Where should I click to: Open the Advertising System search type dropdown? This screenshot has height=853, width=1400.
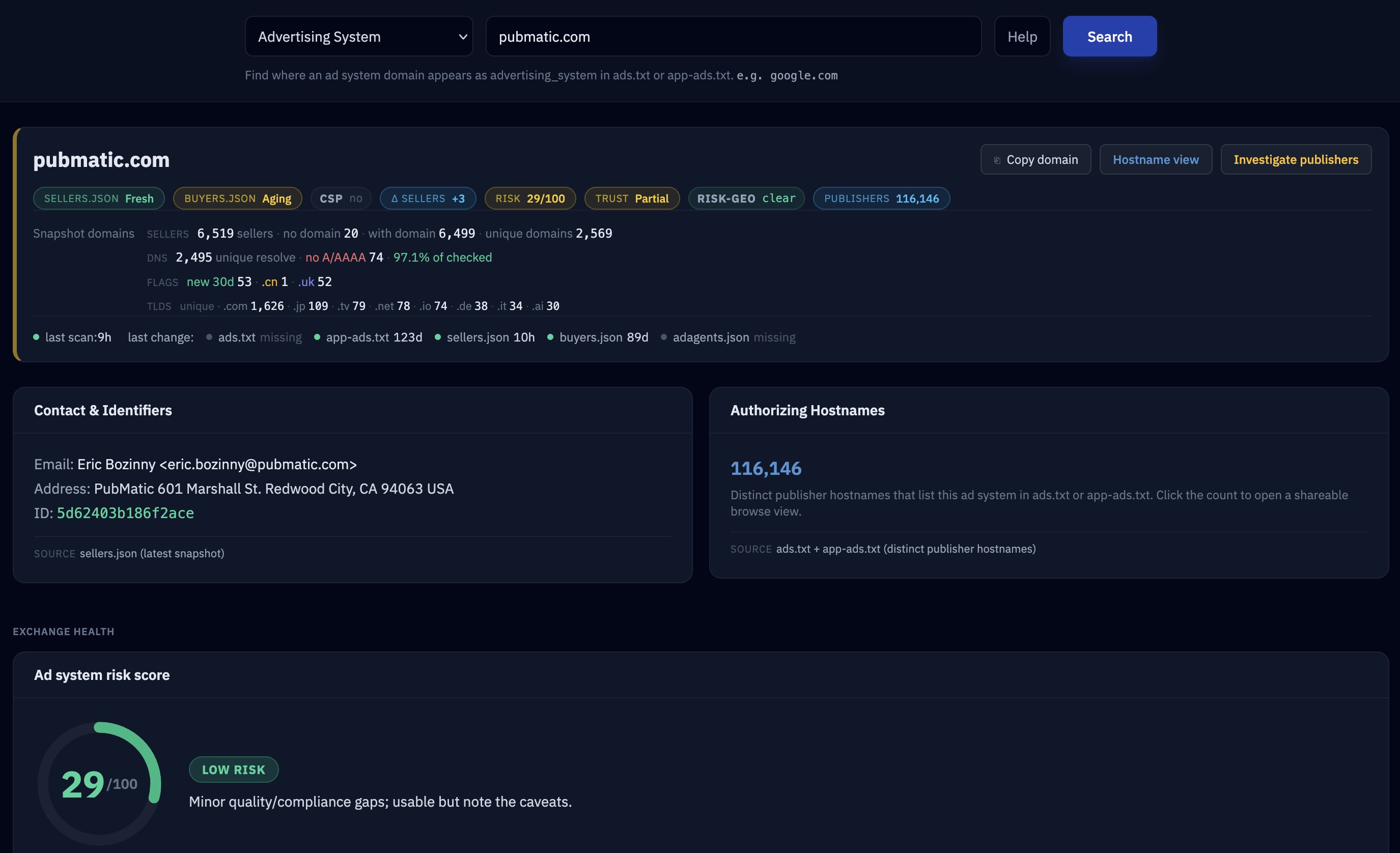click(358, 36)
